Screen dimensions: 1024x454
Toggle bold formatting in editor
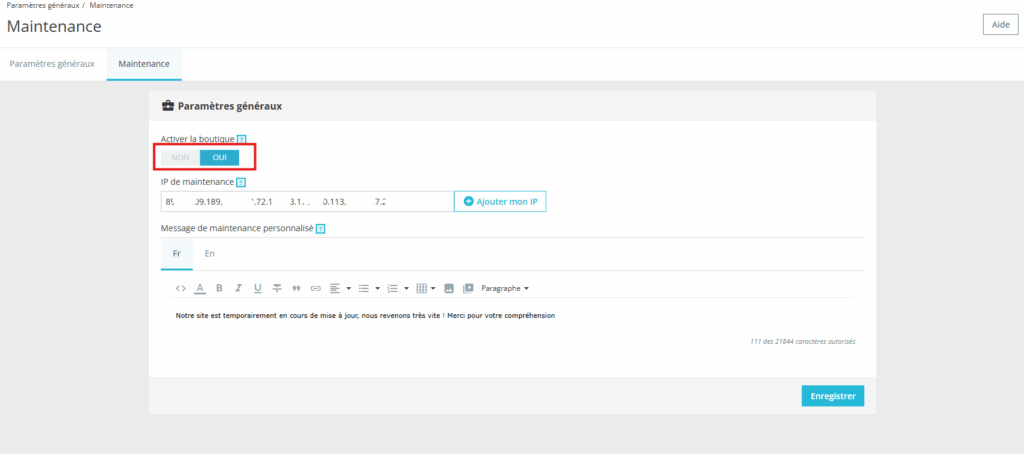click(219, 288)
